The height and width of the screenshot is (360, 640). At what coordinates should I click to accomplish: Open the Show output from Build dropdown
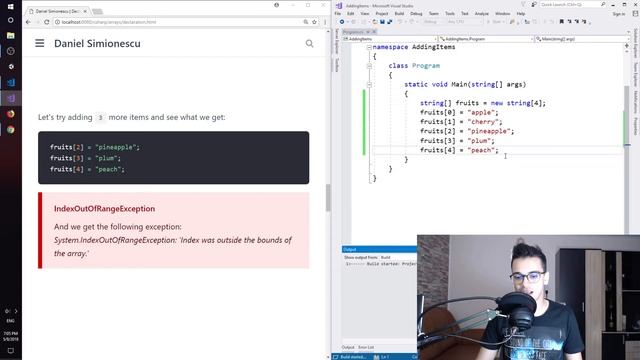coord(398,258)
